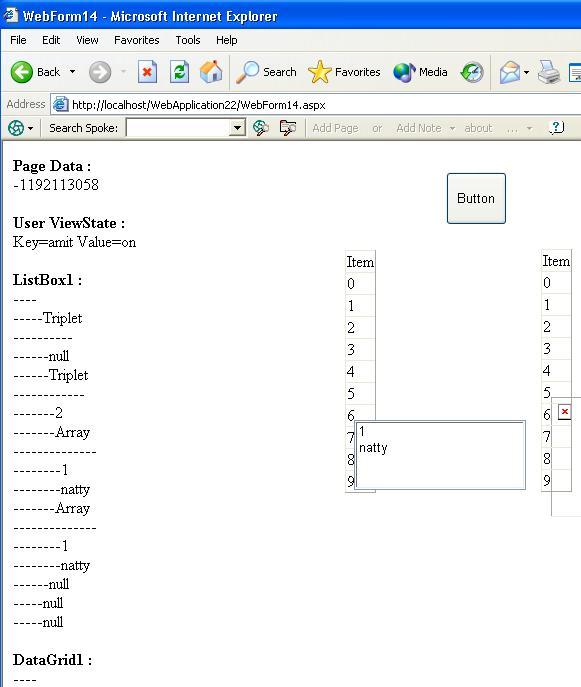Image resolution: width=581 pixels, height=687 pixels.
Task: Click the Spoke search magnifier icon
Action: click(x=261, y=128)
